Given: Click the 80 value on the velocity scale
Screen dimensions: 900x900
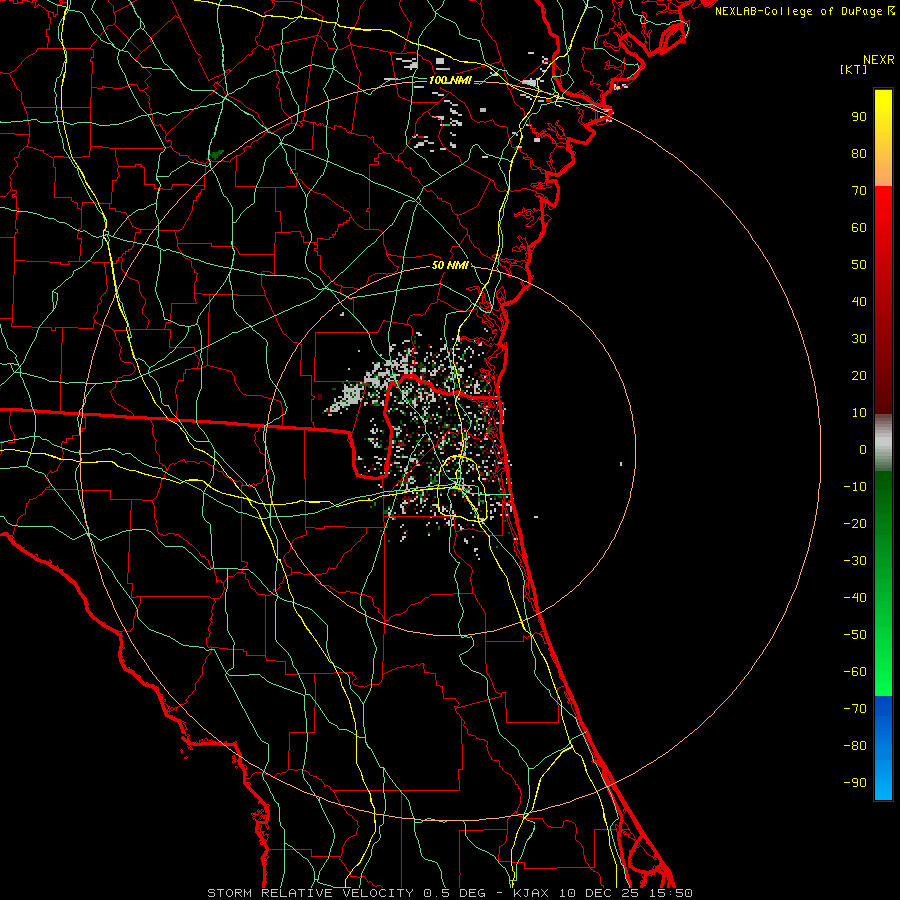Looking at the screenshot, I should tap(859, 154).
